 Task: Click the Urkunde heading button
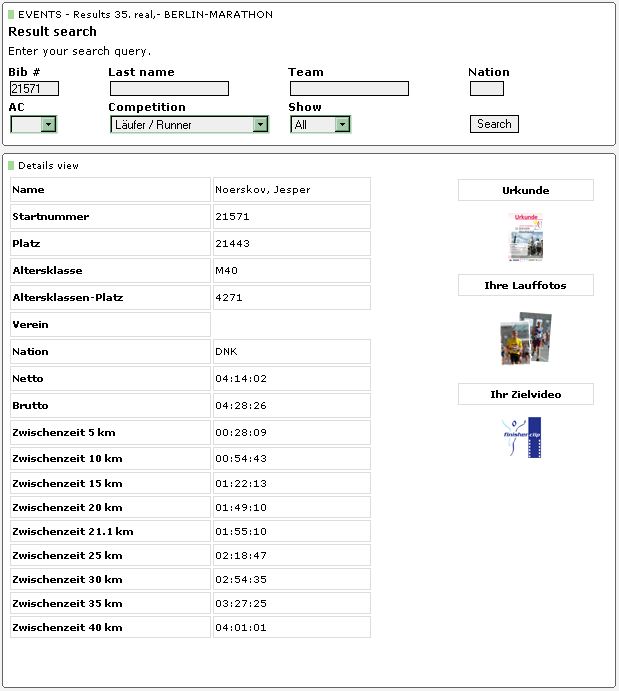526,190
